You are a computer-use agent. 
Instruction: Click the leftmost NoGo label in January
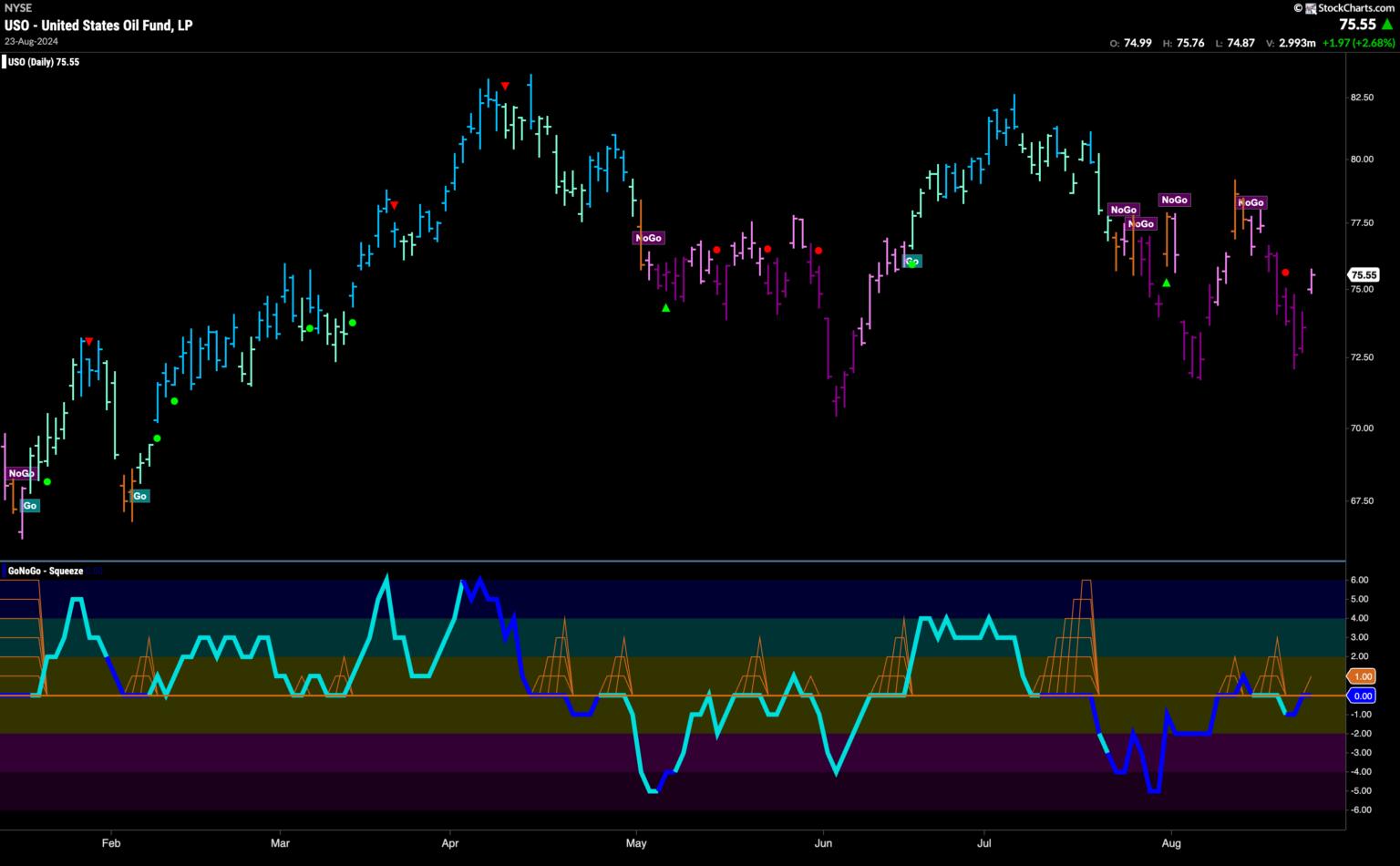(x=21, y=473)
